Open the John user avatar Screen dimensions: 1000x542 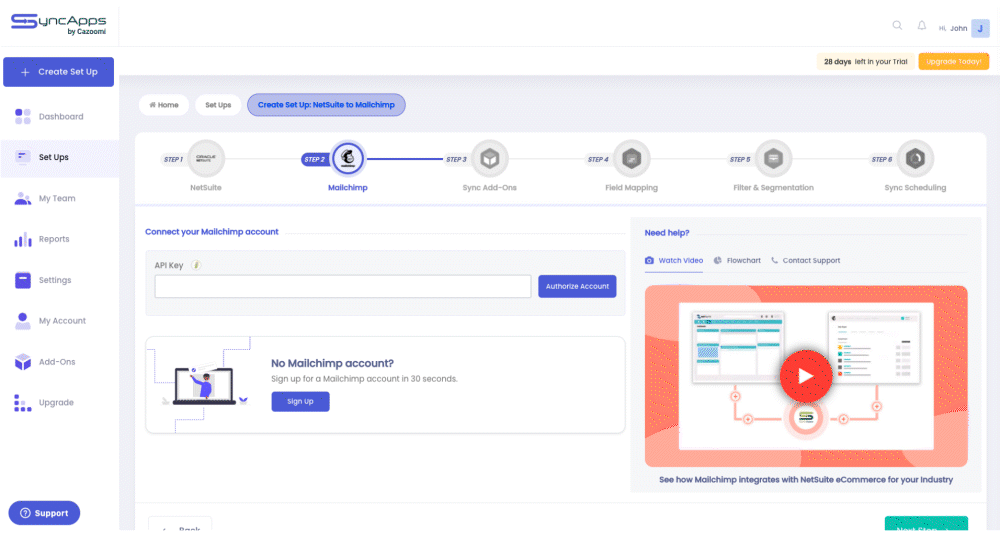pos(980,28)
